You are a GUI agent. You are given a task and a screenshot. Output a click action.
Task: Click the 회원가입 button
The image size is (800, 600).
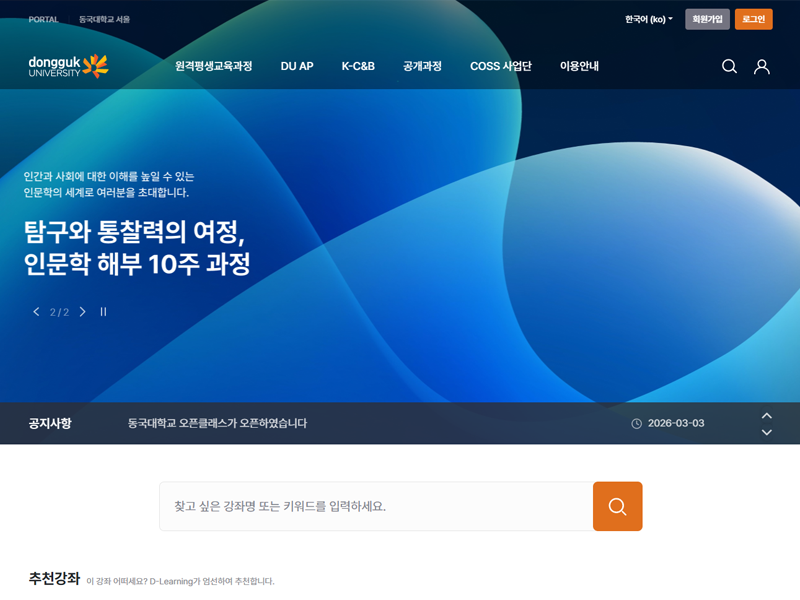pyautogui.click(x=707, y=19)
